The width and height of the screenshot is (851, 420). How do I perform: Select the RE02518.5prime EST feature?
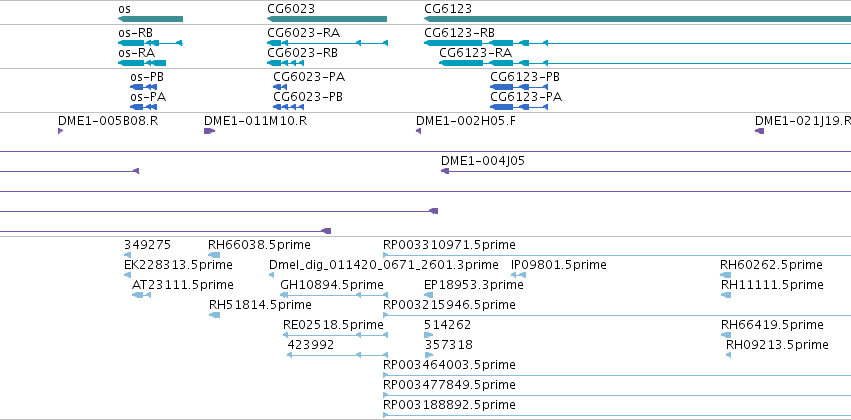pos(335,335)
